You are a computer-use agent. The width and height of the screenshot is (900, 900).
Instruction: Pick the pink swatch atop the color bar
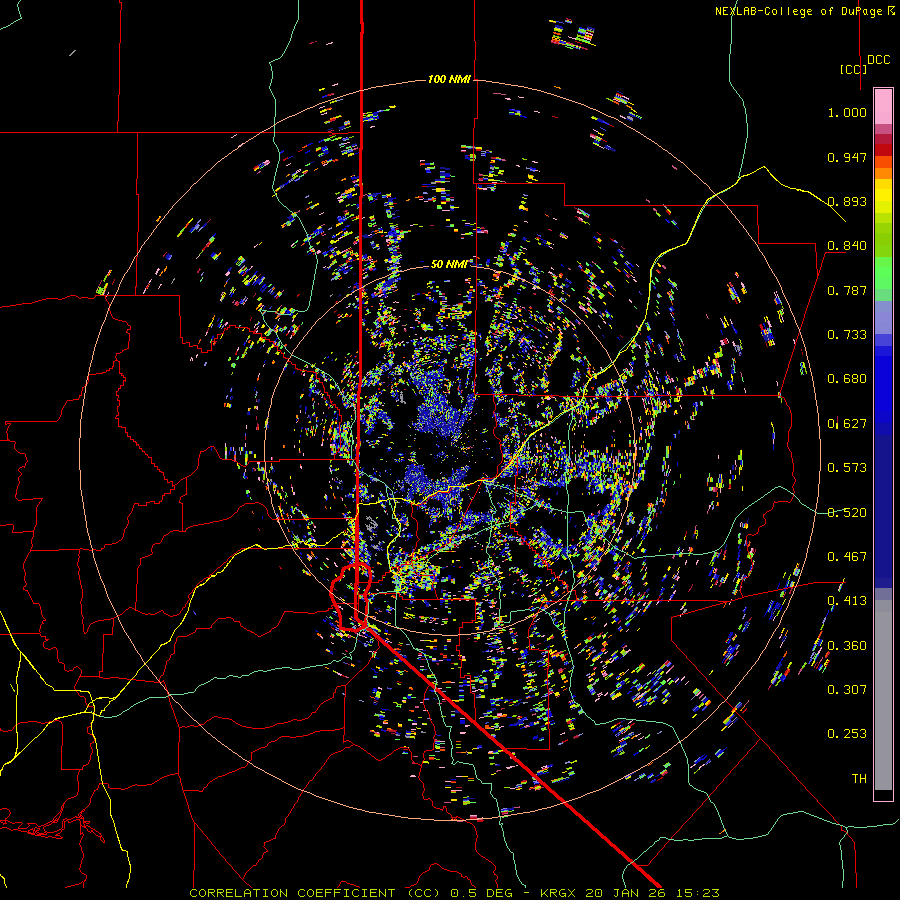click(883, 106)
